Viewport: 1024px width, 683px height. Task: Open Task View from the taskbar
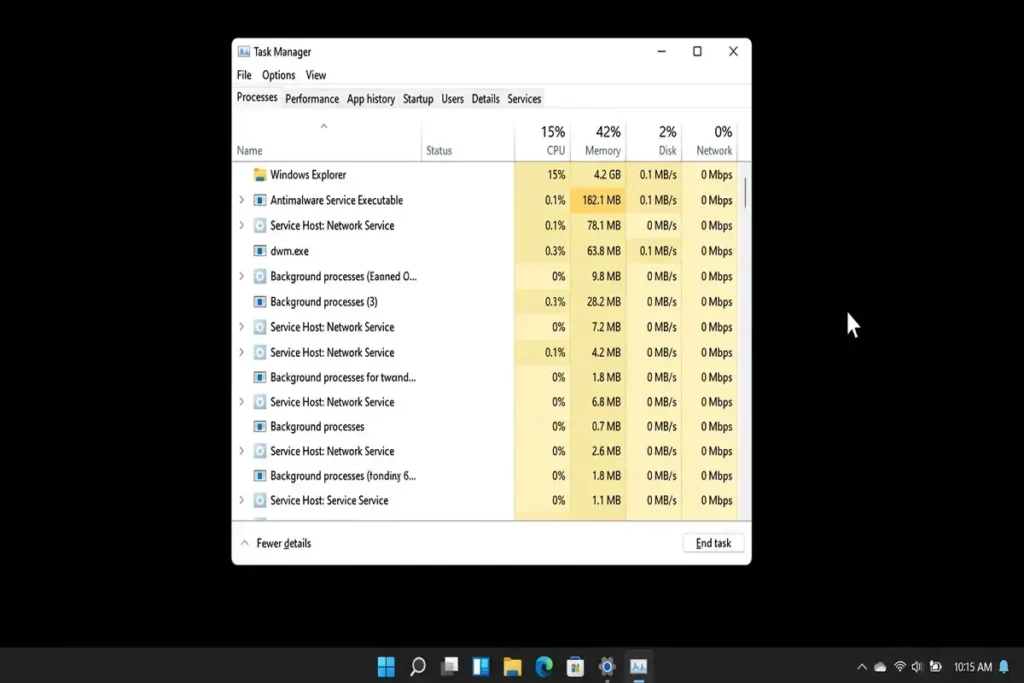click(449, 666)
